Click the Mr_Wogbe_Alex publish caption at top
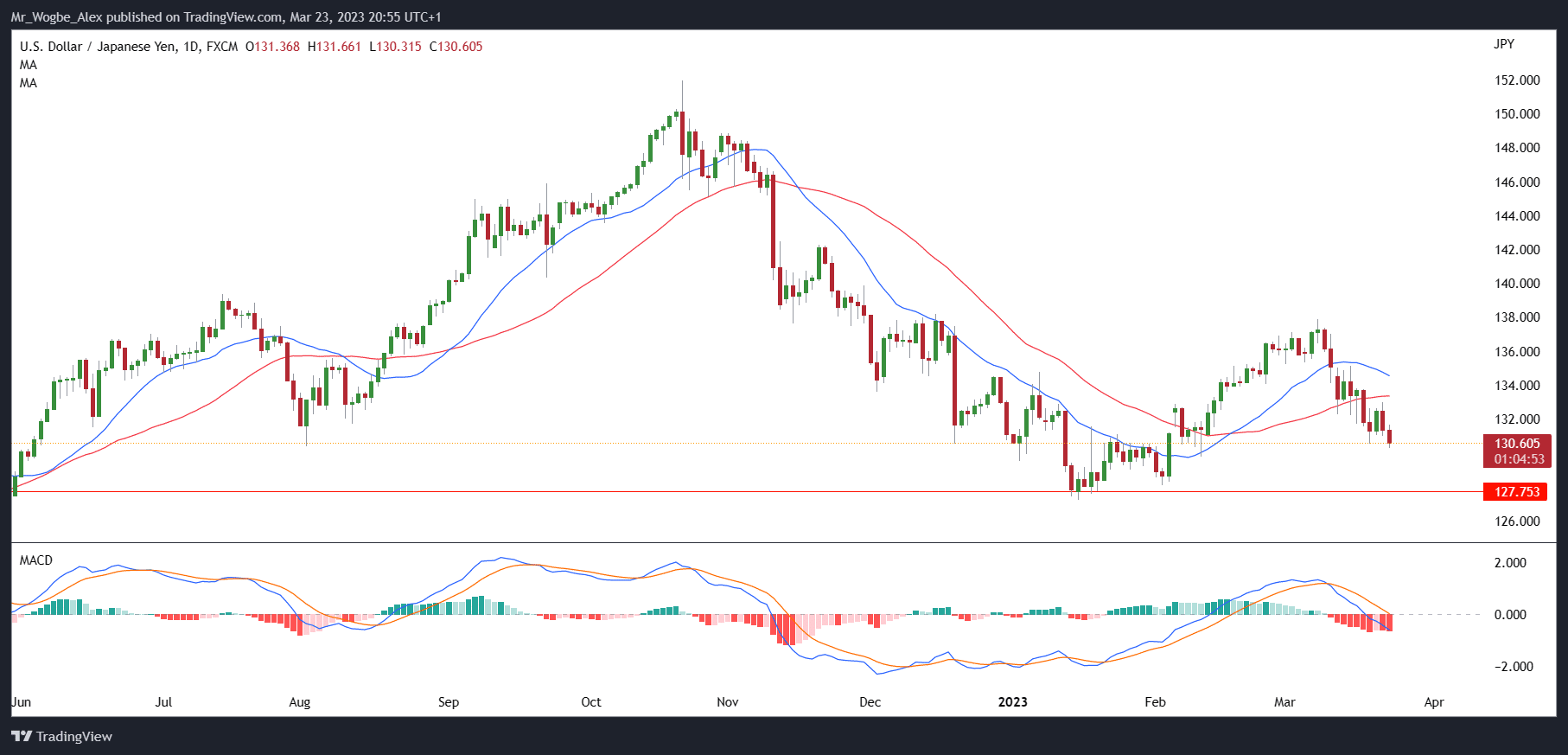The height and width of the screenshot is (755, 1568). tap(226, 17)
